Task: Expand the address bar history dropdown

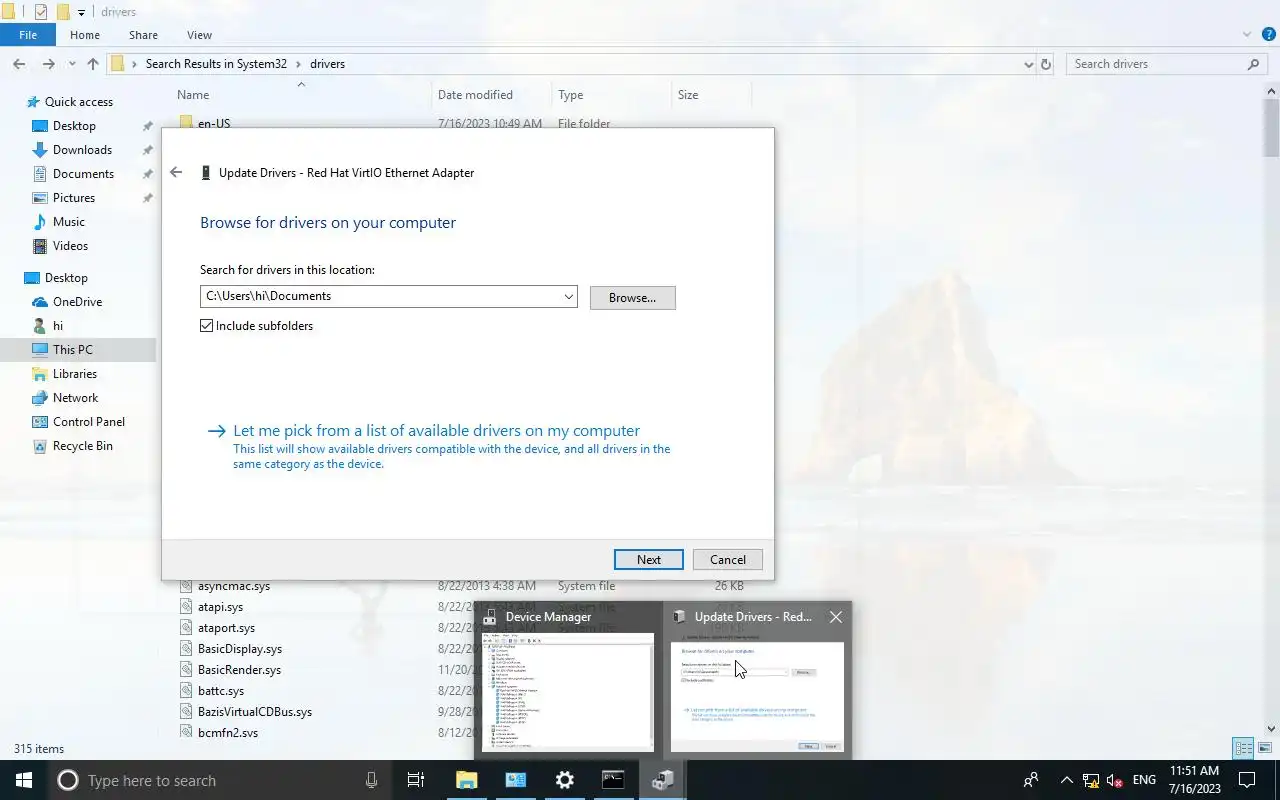Action: click(x=1029, y=64)
